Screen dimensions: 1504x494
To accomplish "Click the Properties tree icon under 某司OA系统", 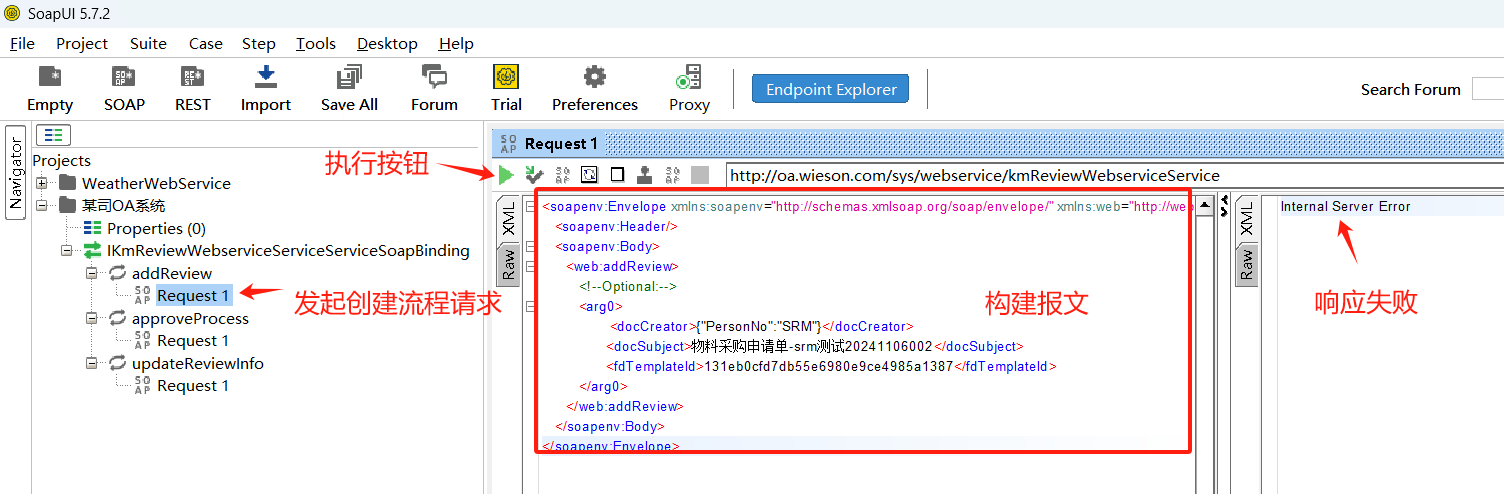I will pyautogui.click(x=92, y=228).
